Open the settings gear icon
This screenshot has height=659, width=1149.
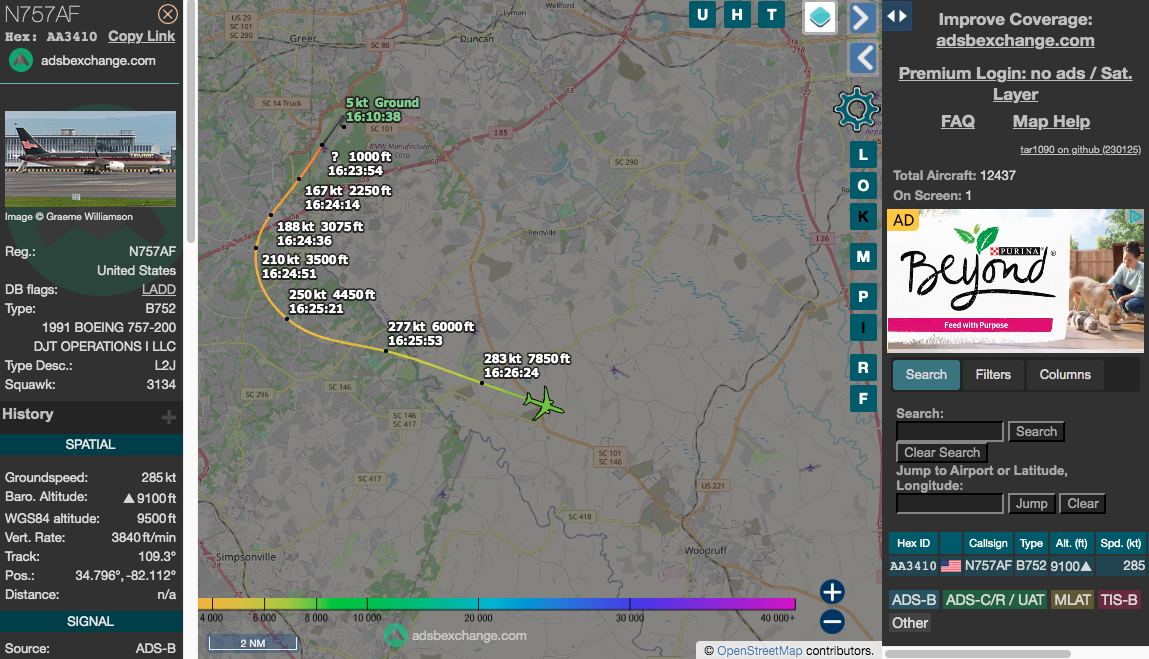tap(856, 109)
